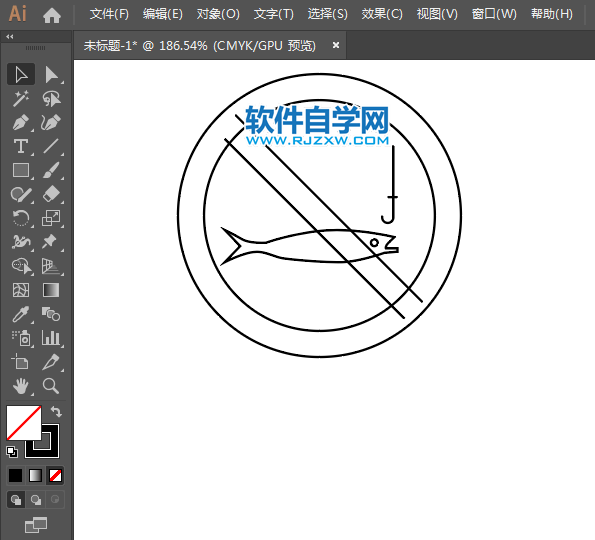Viewport: 595px width, 540px height.
Task: Activate the Artboard tool
Action: [21, 362]
